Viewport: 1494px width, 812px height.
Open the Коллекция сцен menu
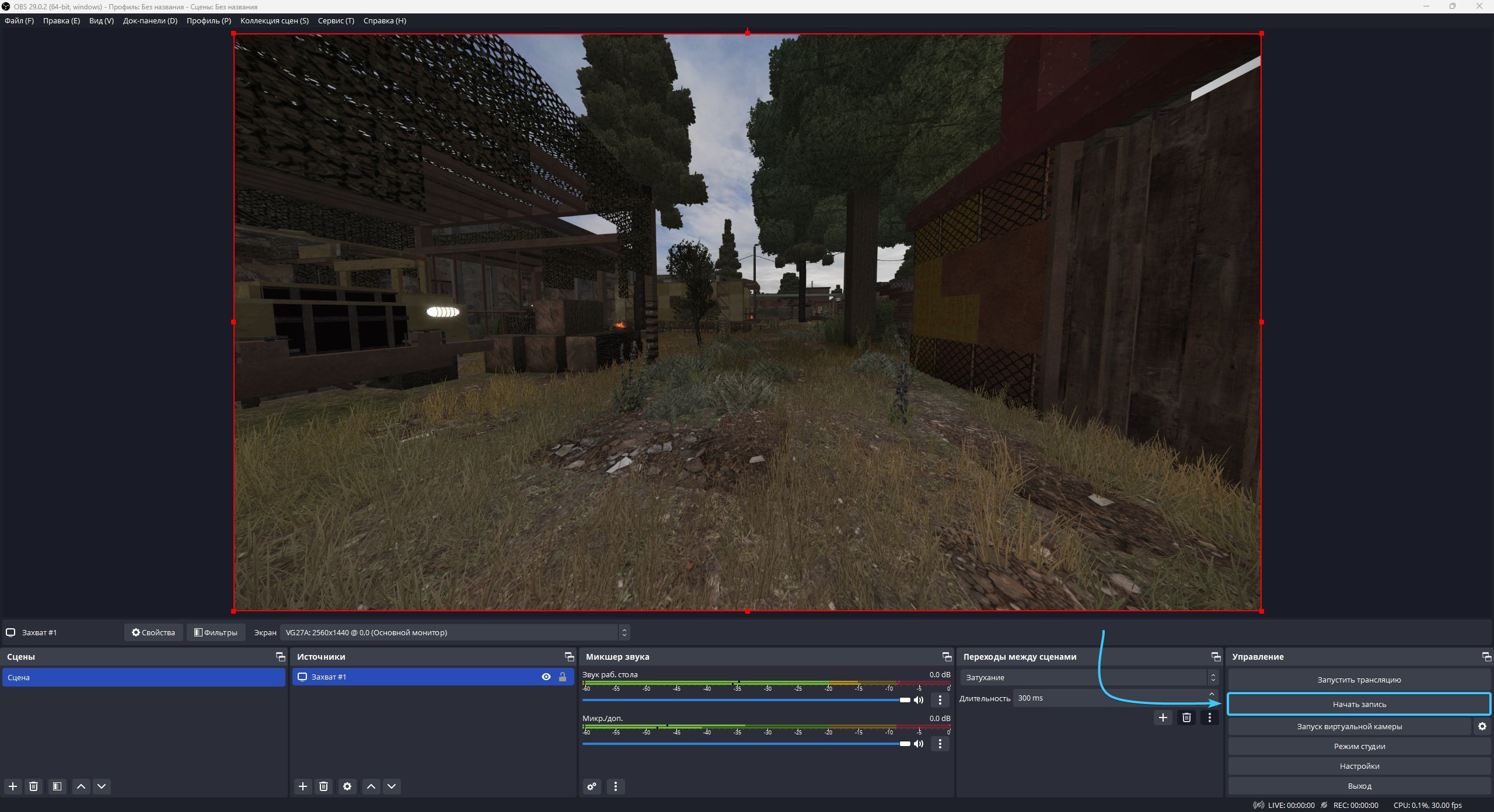[274, 20]
